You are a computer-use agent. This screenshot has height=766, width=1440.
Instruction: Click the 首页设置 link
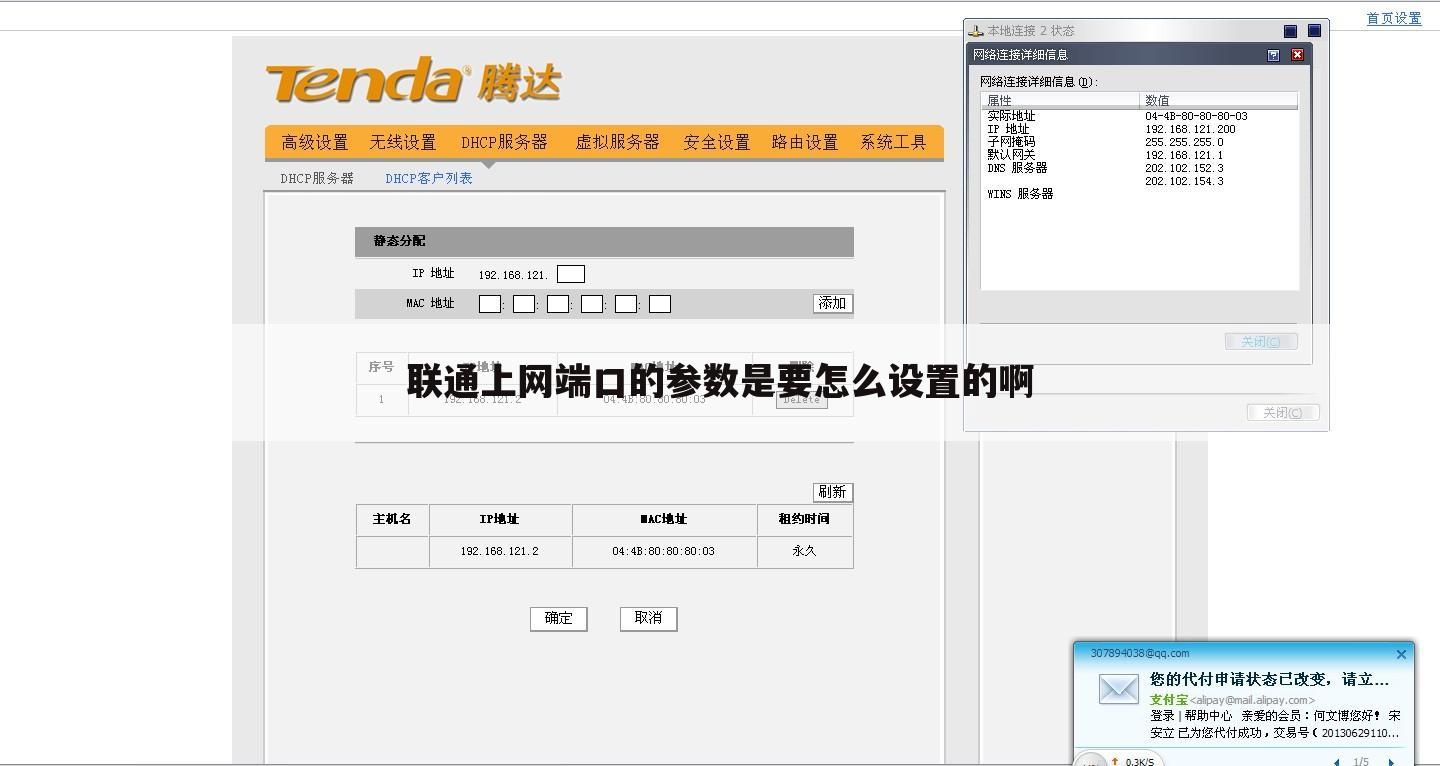1394,18
